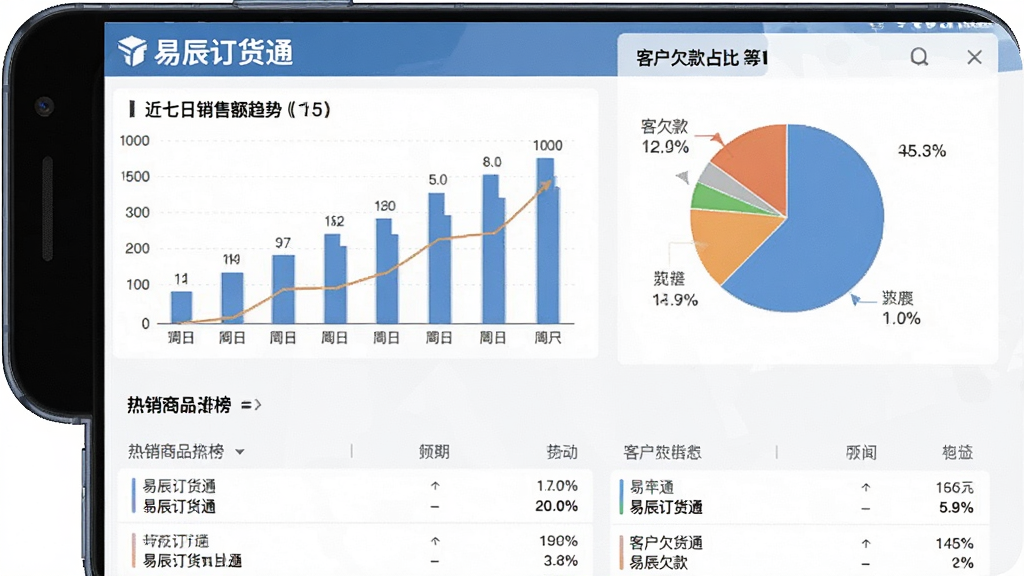Click the 45.3% pie label
The image size is (1024, 576).
coord(921,151)
